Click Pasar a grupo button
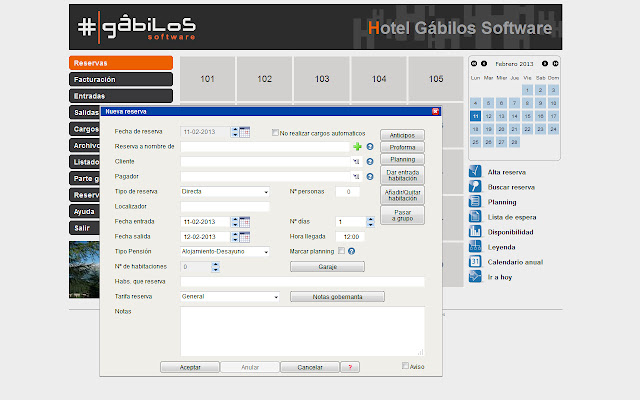The height and width of the screenshot is (400, 640). 402,215
